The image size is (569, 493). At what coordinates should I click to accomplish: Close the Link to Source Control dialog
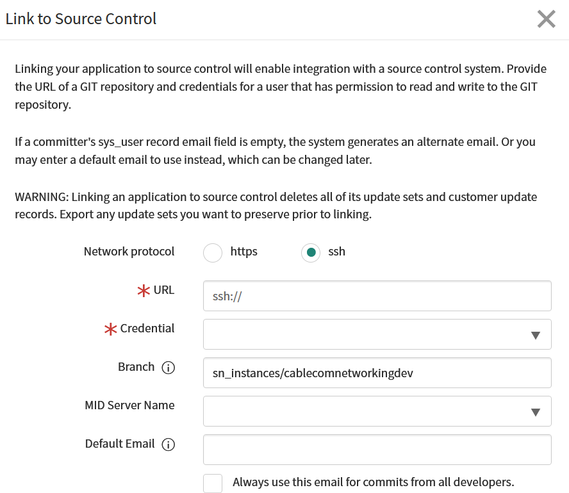546,19
